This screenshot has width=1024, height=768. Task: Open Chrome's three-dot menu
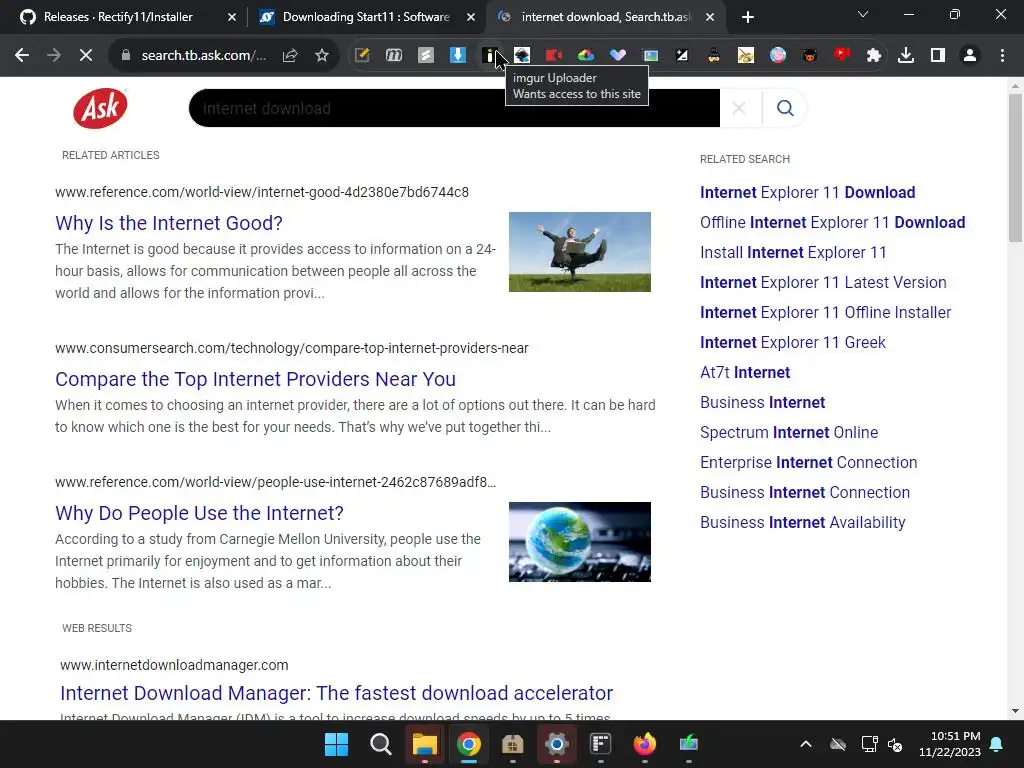click(x=1002, y=56)
